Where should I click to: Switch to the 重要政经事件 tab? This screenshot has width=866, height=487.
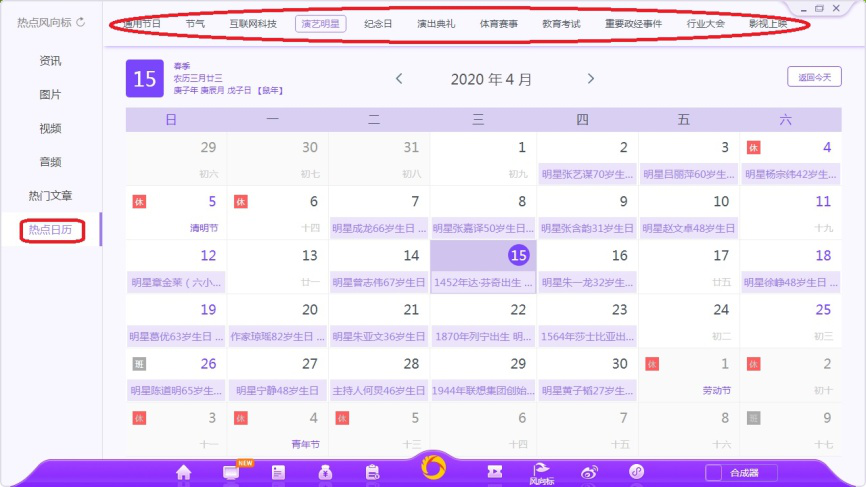click(x=633, y=24)
